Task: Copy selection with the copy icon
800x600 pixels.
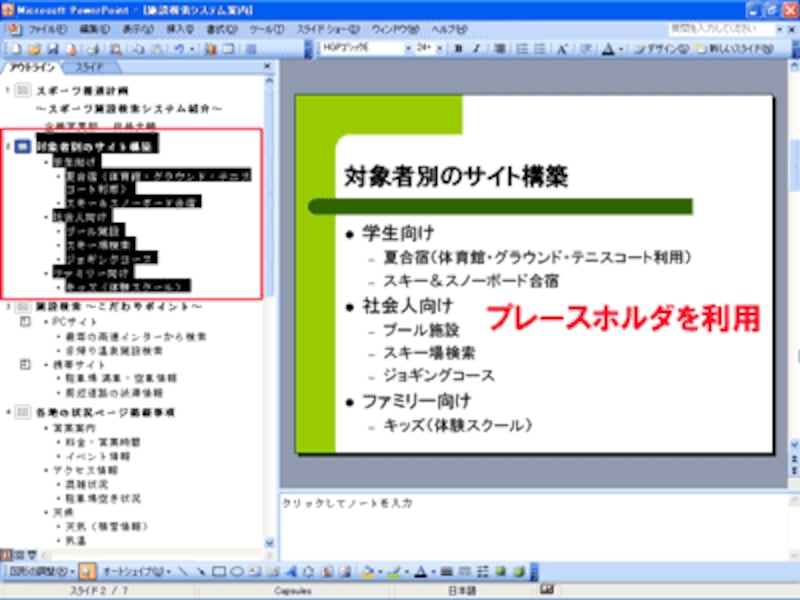Action: point(139,49)
